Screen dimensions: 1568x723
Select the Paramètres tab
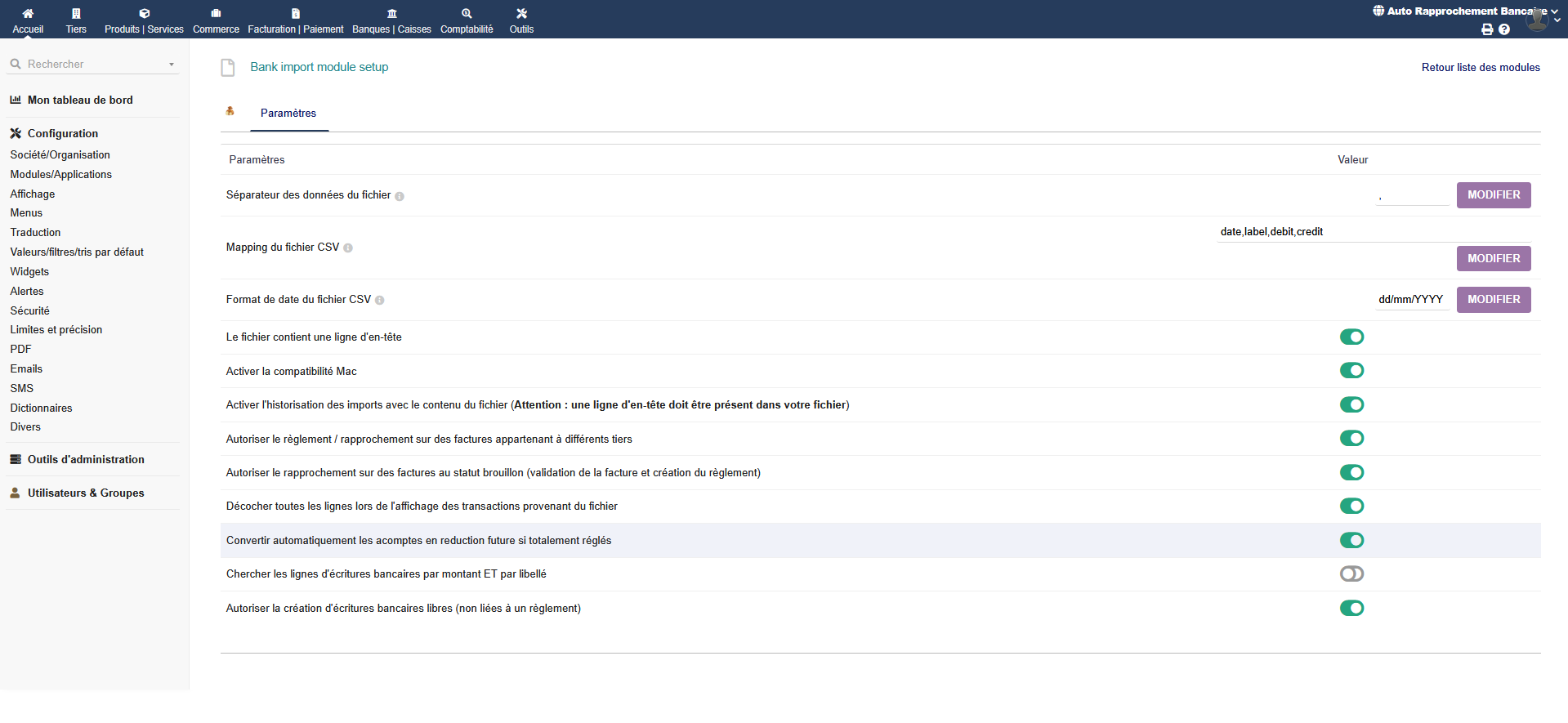(288, 114)
